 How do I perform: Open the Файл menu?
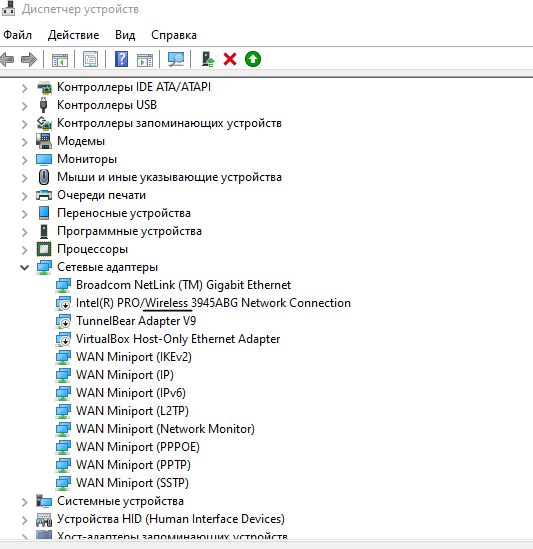[18, 35]
